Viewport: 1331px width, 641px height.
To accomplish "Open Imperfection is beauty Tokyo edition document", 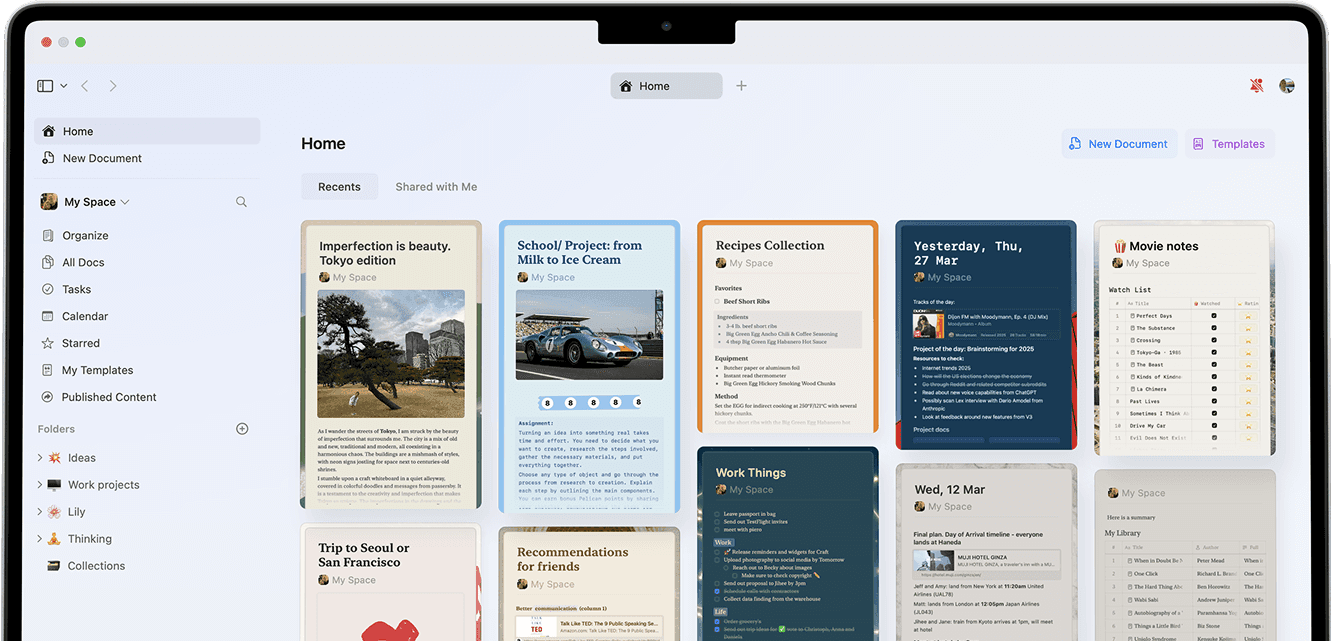I will [391, 365].
